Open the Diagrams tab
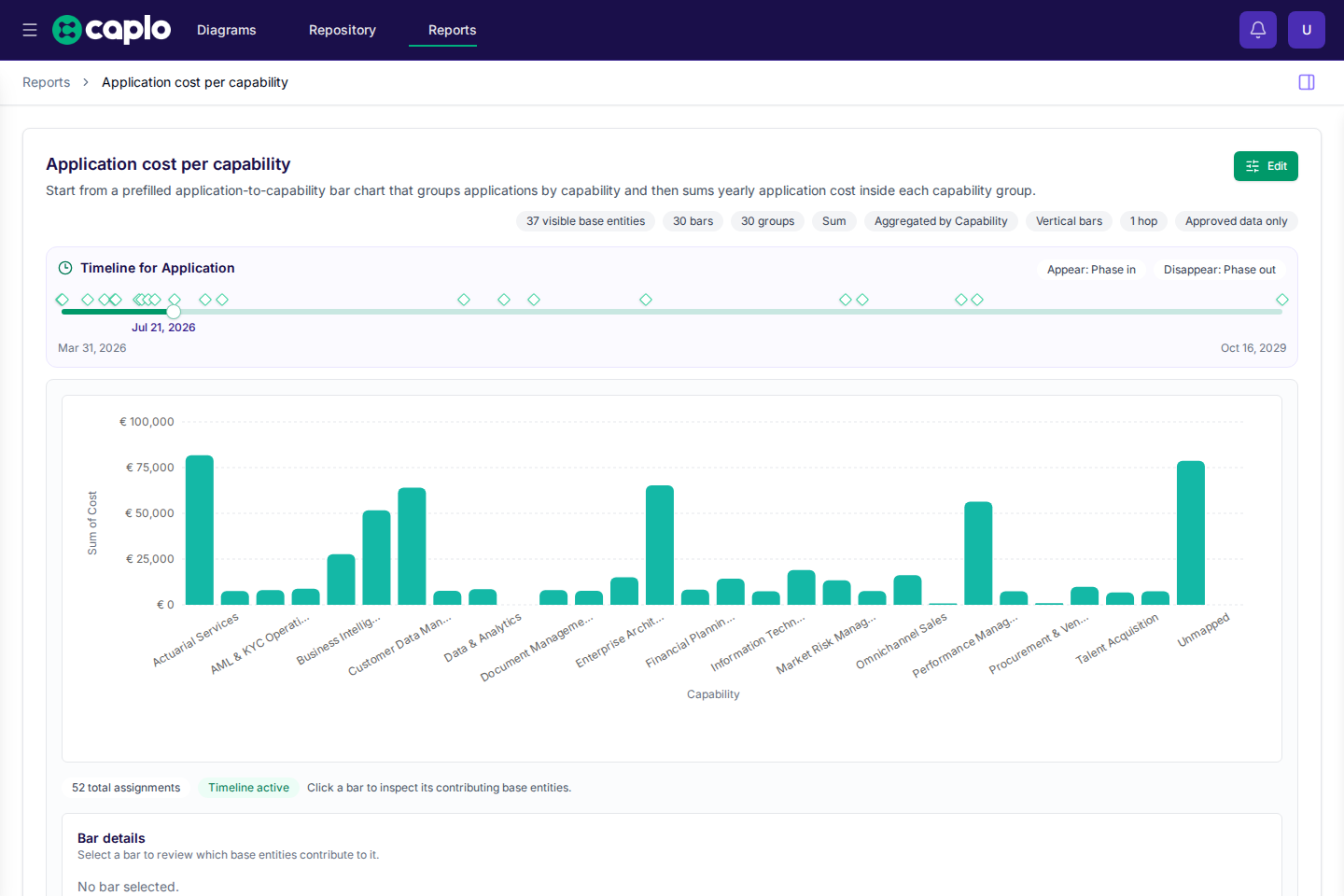 (226, 30)
